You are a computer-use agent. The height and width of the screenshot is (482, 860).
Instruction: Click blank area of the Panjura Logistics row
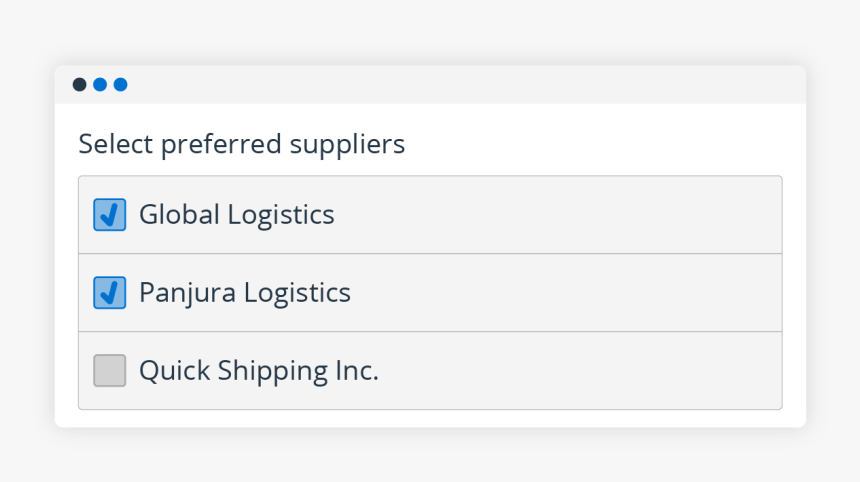pyautogui.click(x=560, y=293)
